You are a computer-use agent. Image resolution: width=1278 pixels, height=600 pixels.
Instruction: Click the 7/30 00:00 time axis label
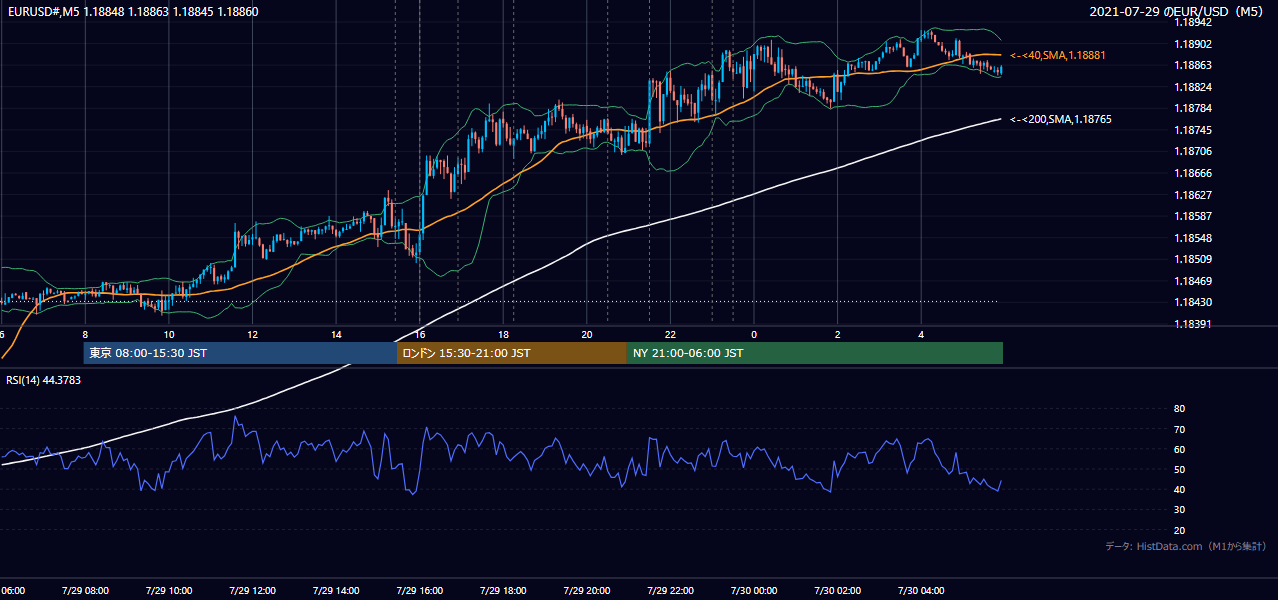(754, 590)
